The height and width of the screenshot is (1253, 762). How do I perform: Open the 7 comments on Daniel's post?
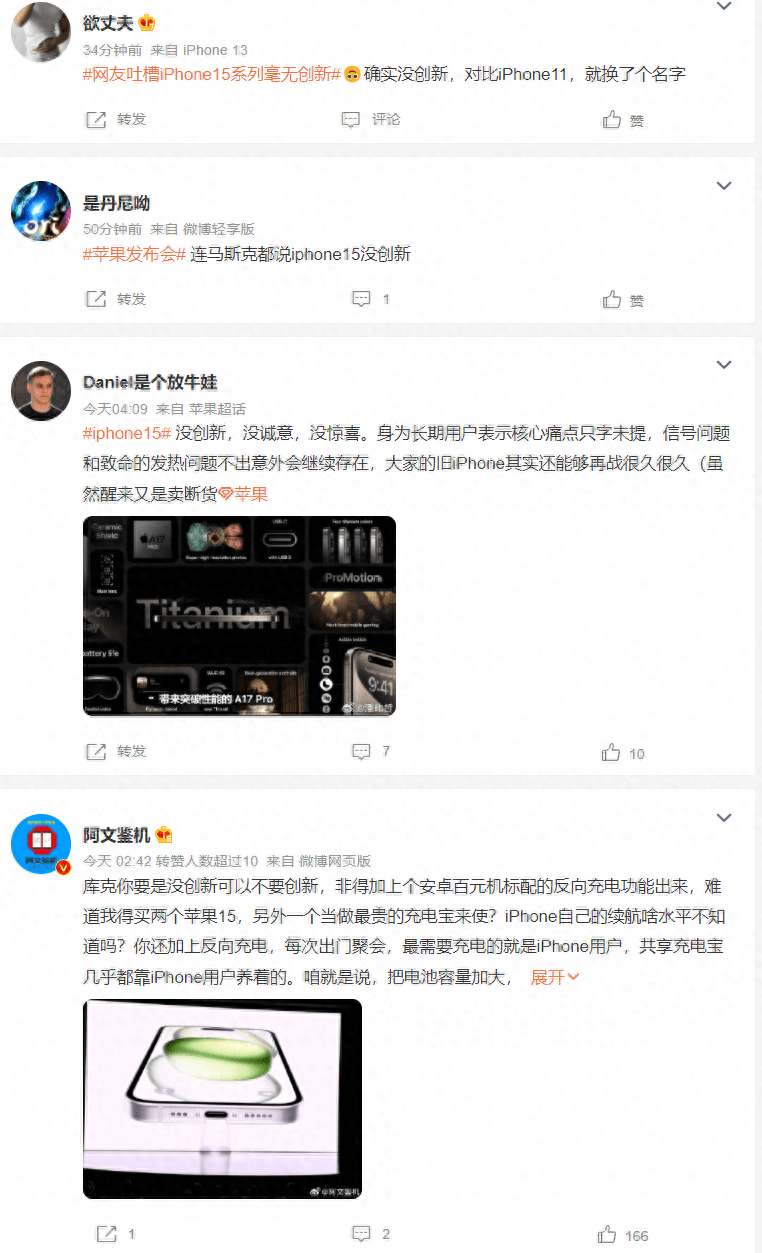[371, 752]
